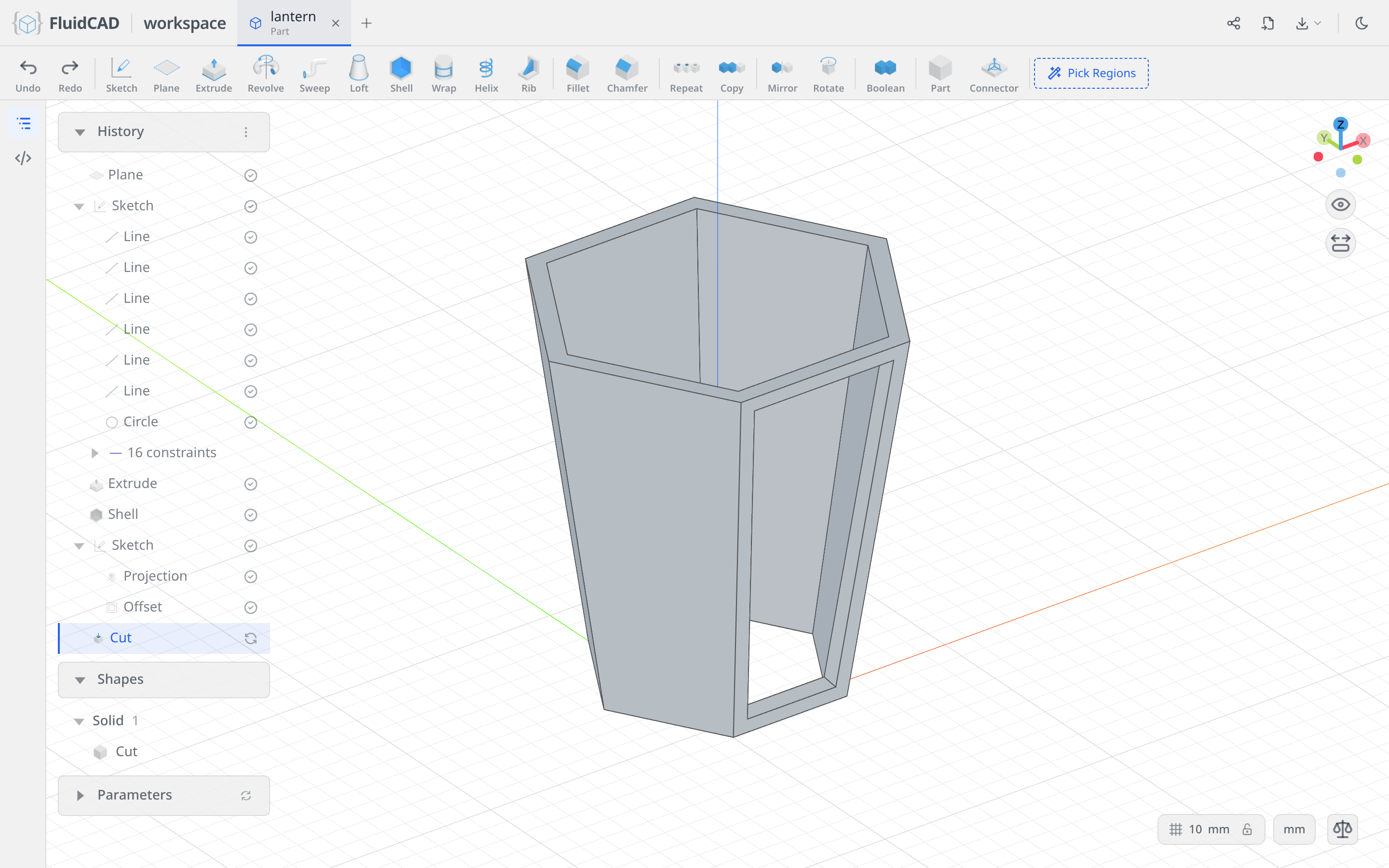Toggle the Plane history item check
This screenshot has height=868, width=1389.
coord(250,175)
